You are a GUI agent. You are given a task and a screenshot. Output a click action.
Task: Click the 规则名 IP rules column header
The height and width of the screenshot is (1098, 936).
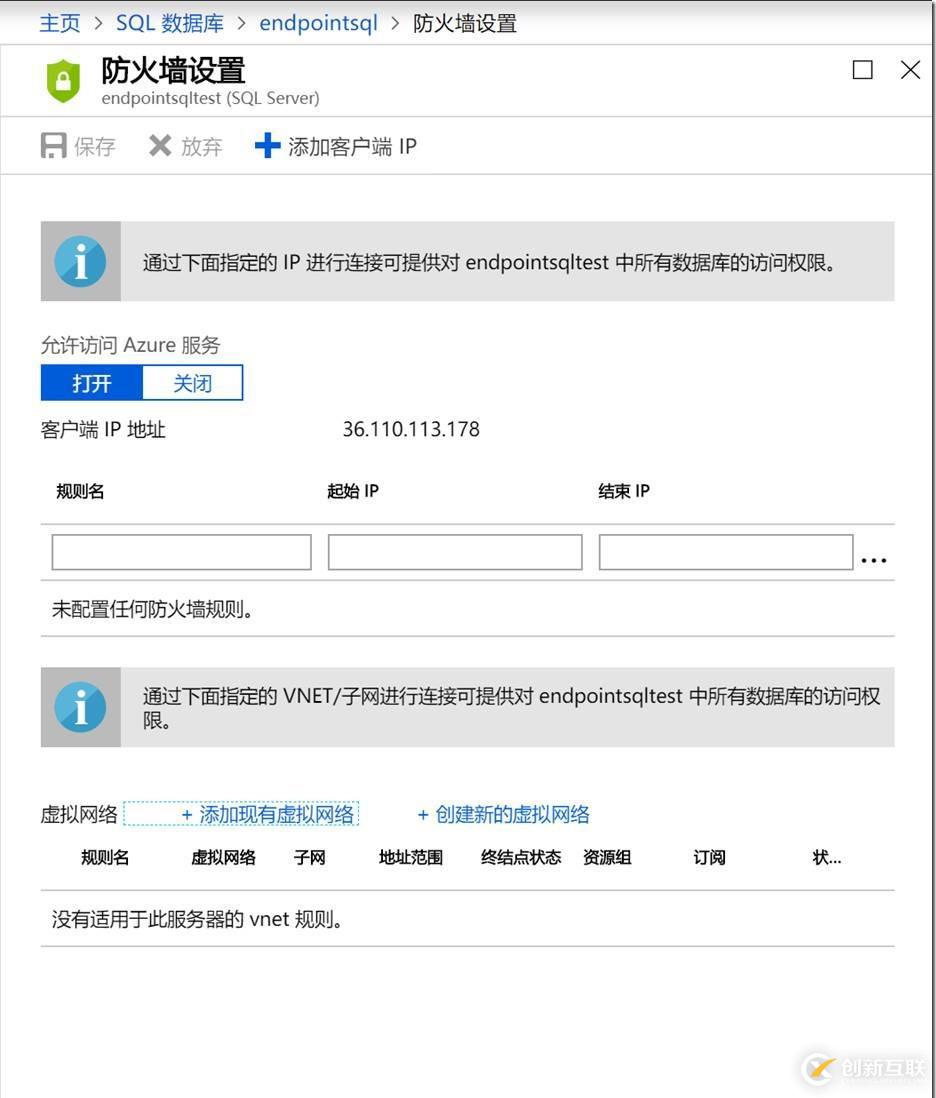pos(80,491)
